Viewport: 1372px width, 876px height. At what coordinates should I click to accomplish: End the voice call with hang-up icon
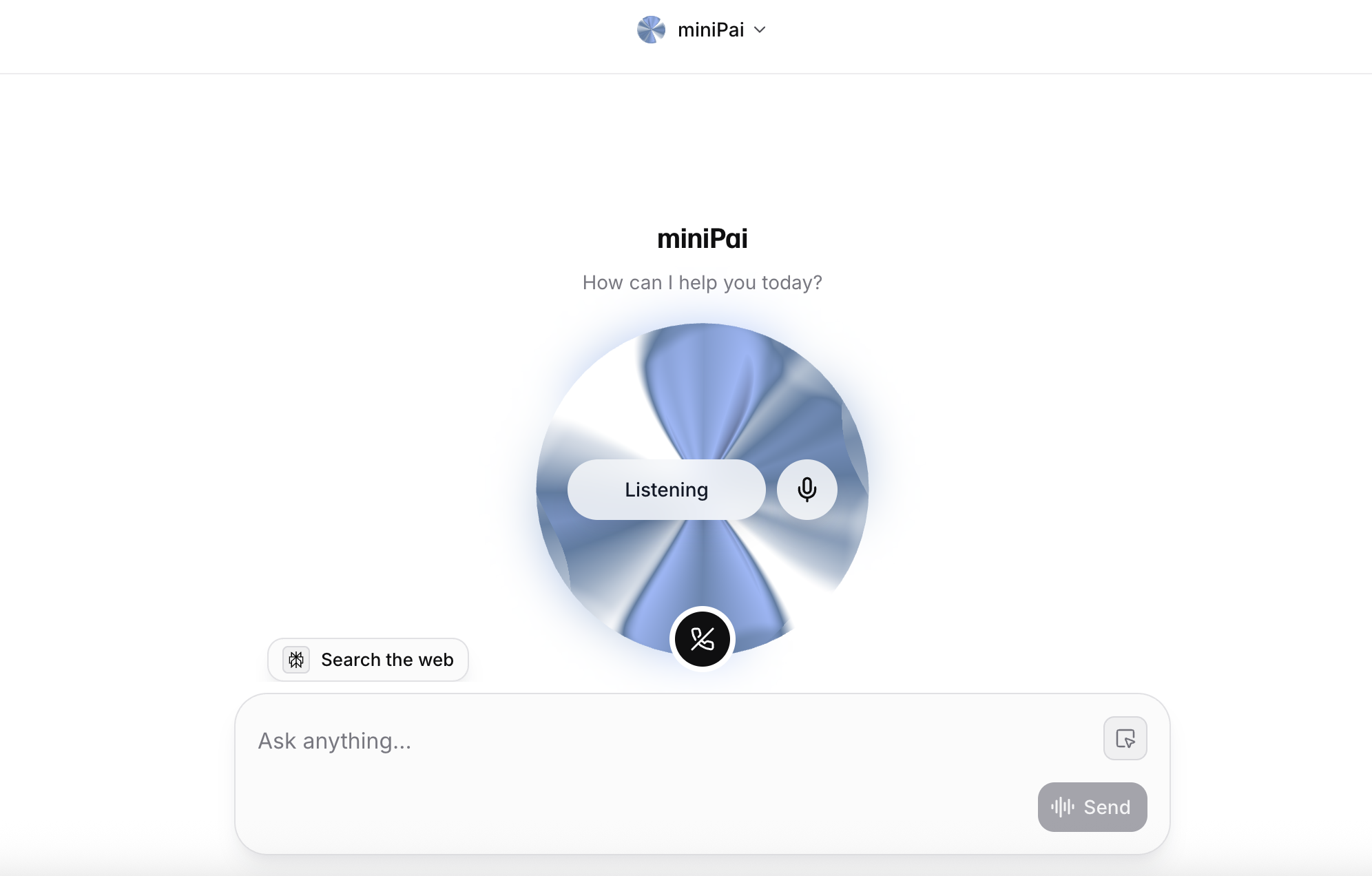coord(703,639)
